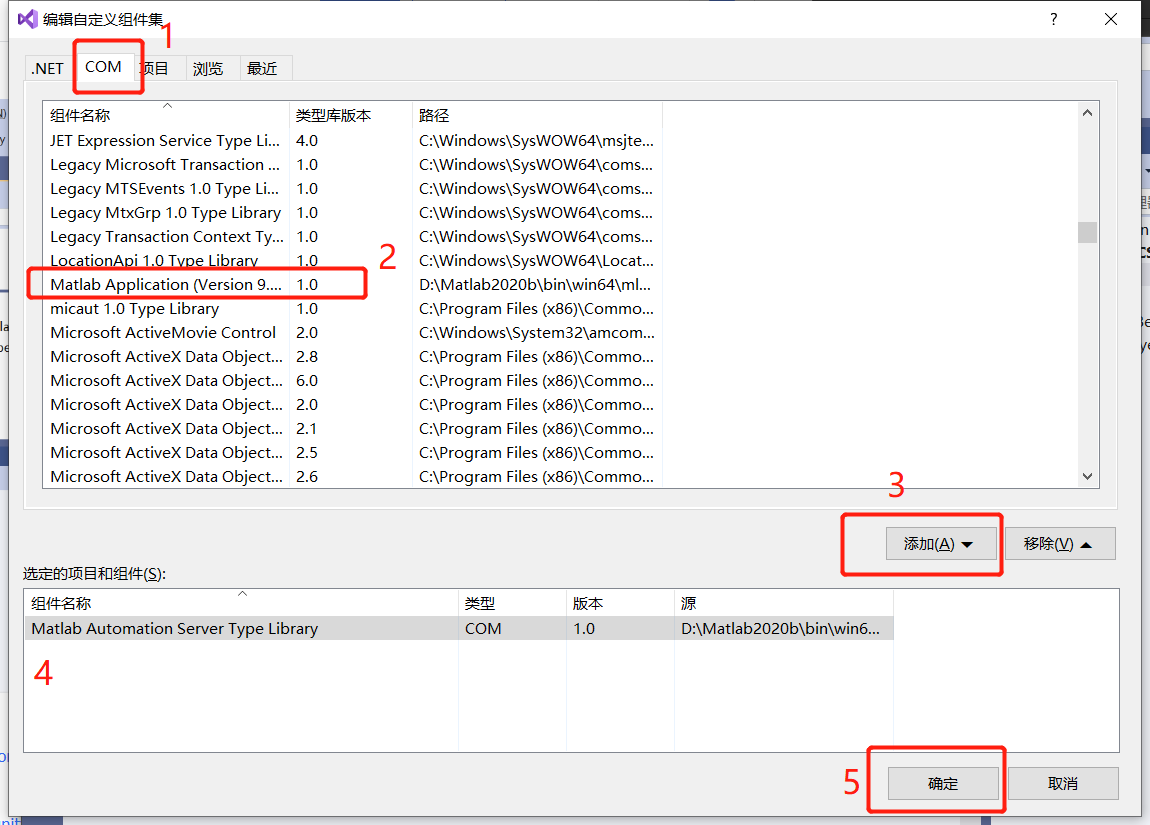Viewport: 1150px width, 825px height.
Task: Click the scroll down arrow in component list
Action: click(x=1087, y=477)
